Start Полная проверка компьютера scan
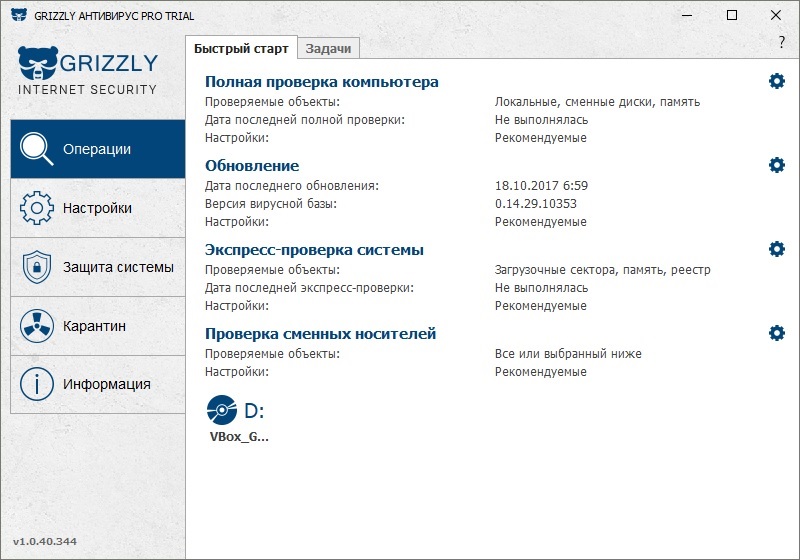This screenshot has height=560, width=800. coord(321,82)
